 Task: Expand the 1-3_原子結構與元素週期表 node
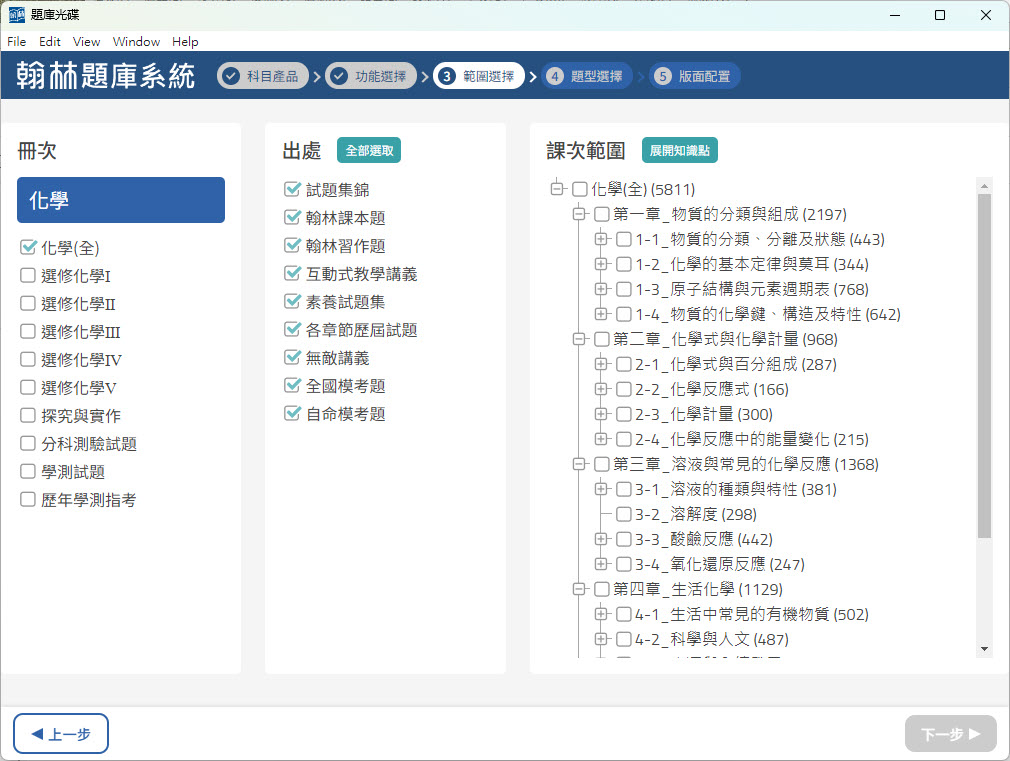pos(601,289)
